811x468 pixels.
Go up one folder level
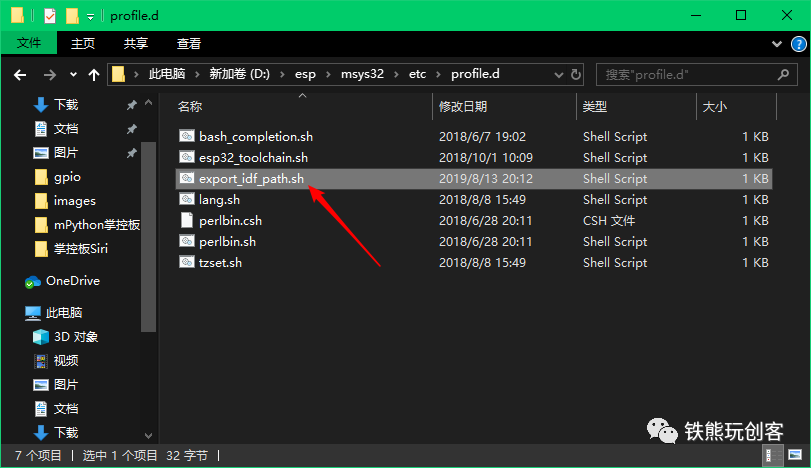94,75
